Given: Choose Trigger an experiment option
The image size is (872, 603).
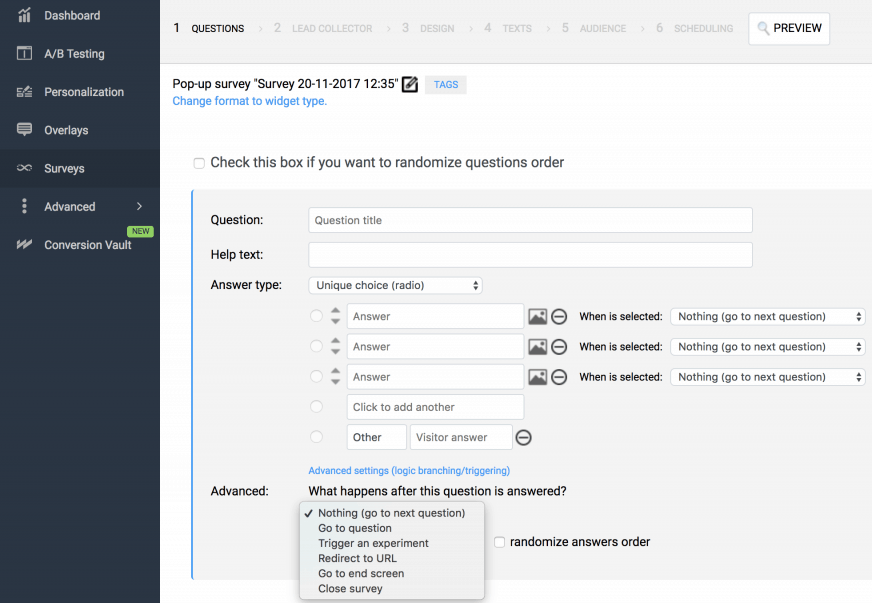Looking at the screenshot, I should pyautogui.click(x=392, y=543).
